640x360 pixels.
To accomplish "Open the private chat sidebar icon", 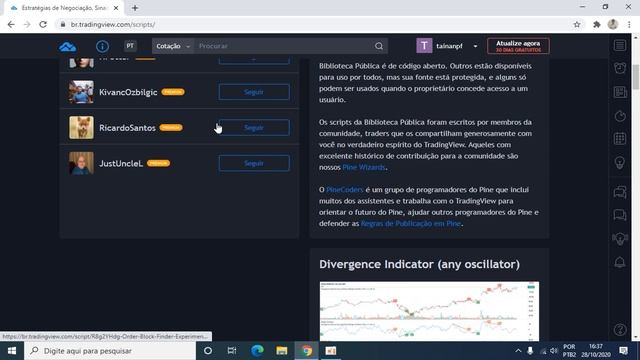I will (x=620, y=215).
